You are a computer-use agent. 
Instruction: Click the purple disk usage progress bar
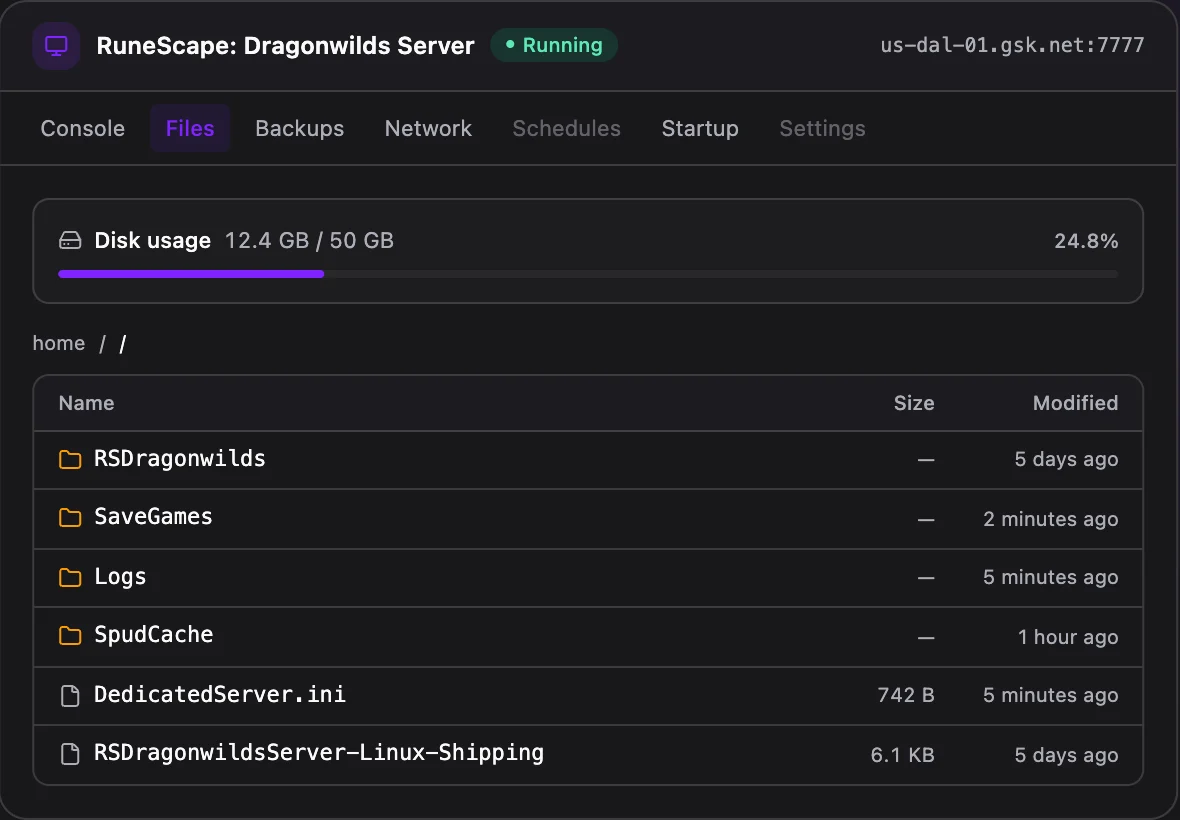pos(191,274)
